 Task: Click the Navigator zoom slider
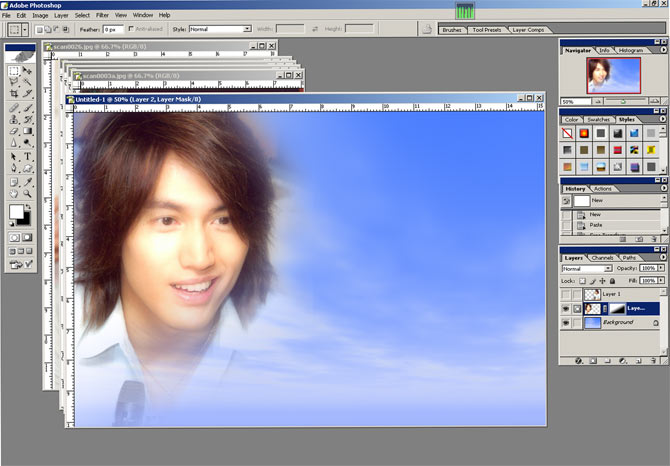click(625, 101)
